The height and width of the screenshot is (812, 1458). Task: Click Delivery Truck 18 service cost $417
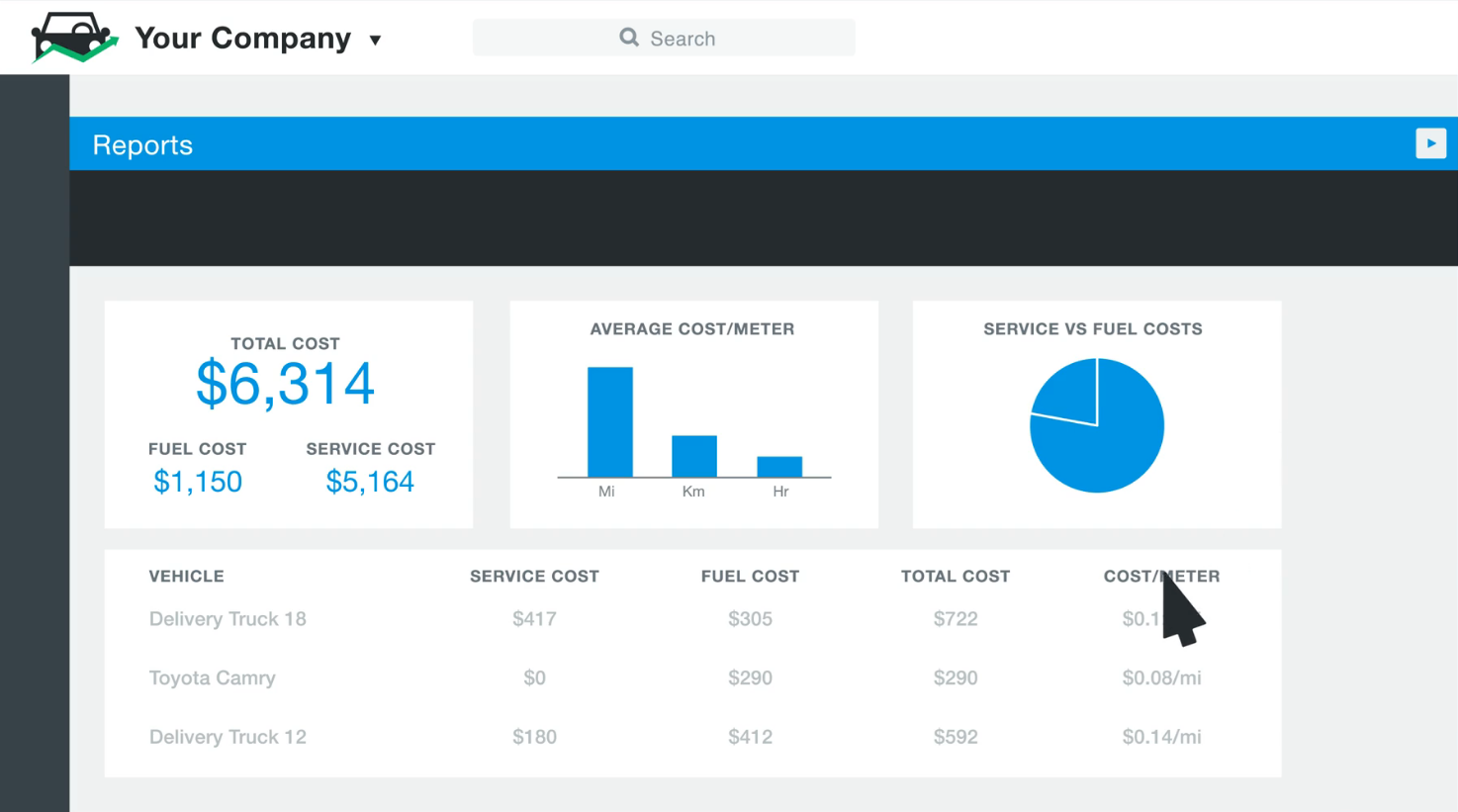coord(534,619)
